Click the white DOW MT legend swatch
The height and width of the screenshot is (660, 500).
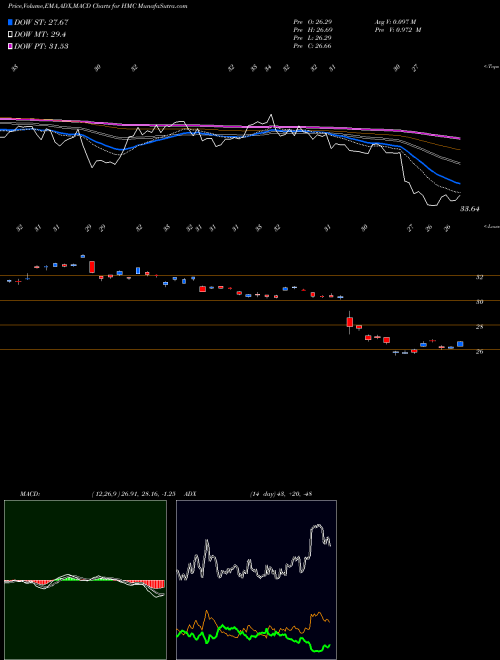pyautogui.click(x=11, y=35)
